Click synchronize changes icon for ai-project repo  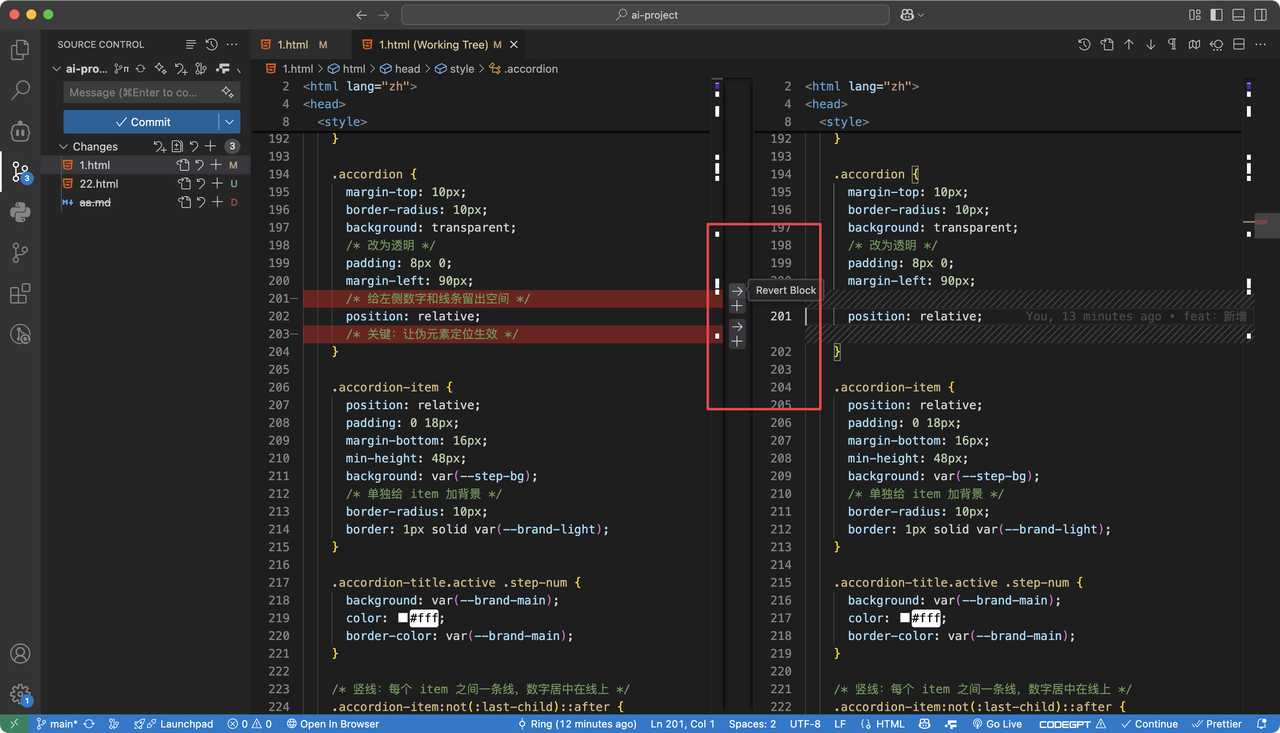click(140, 69)
